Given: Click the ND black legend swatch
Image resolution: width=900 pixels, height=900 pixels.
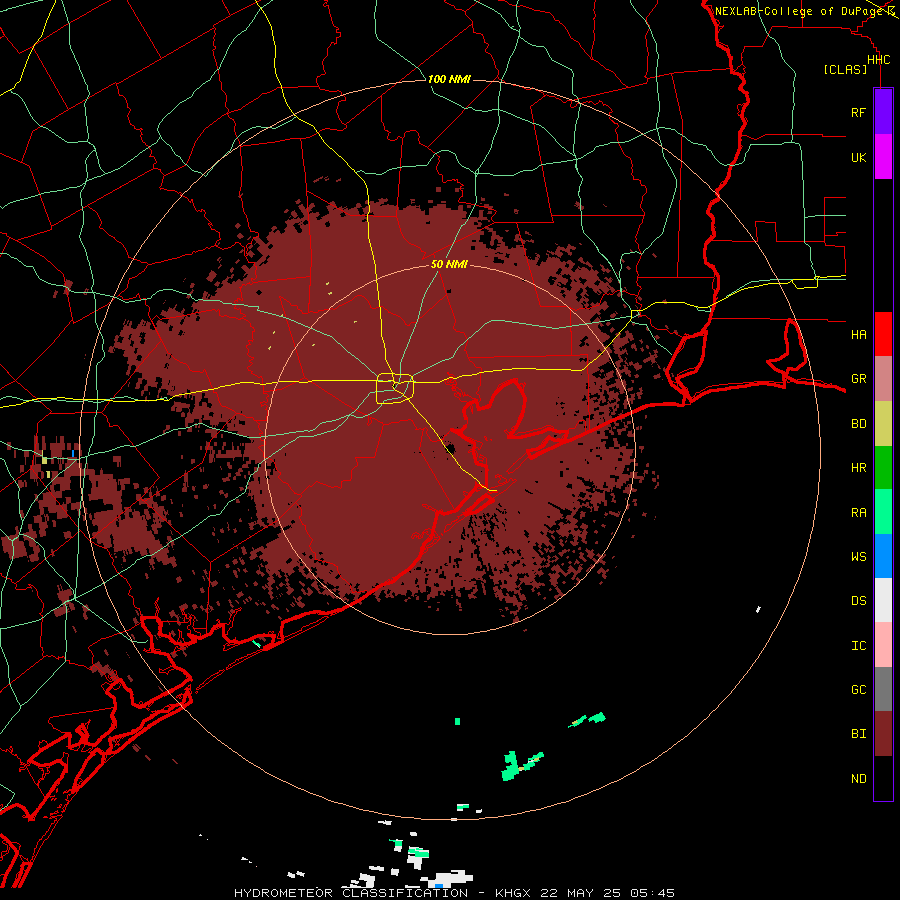Looking at the screenshot, I should pos(883,778).
